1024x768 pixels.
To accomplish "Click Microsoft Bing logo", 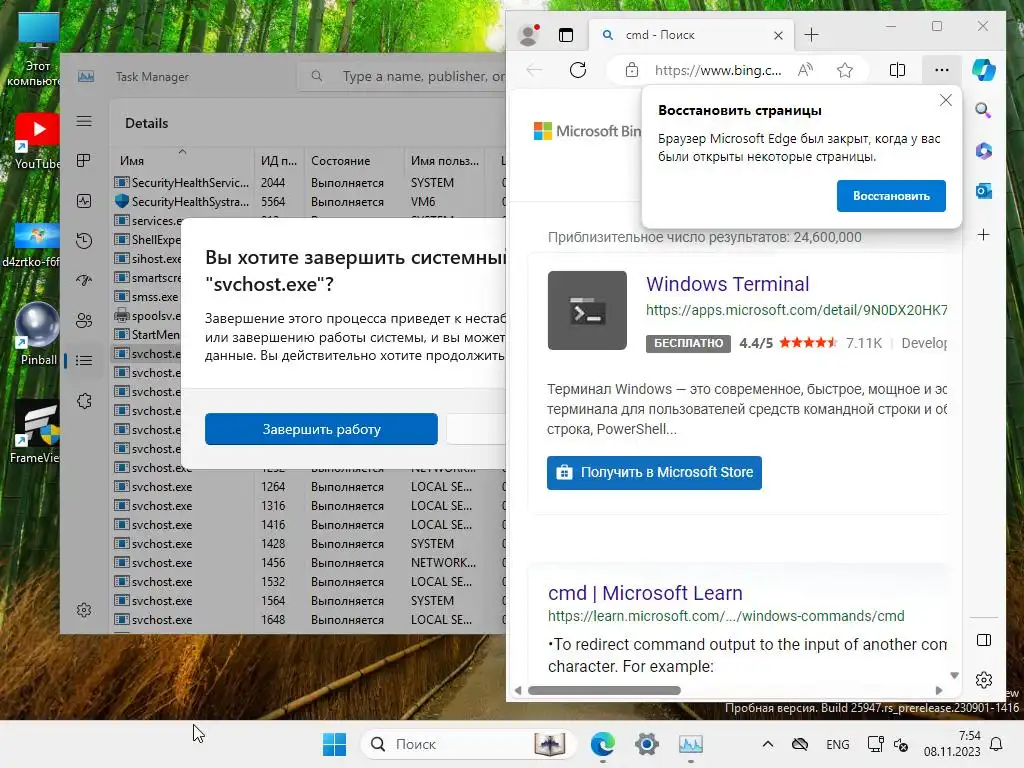I will tap(587, 131).
